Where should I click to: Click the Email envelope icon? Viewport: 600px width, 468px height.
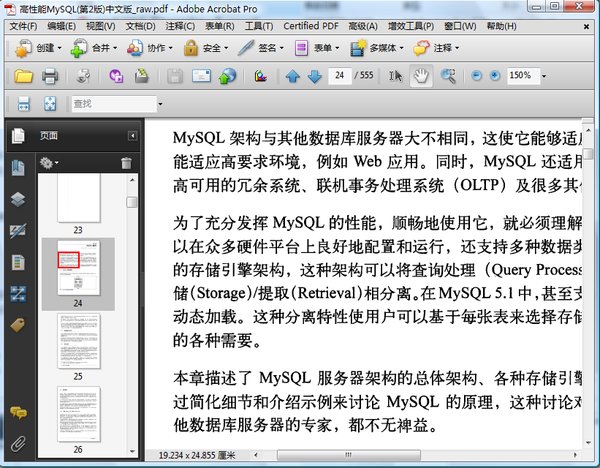tap(201, 76)
